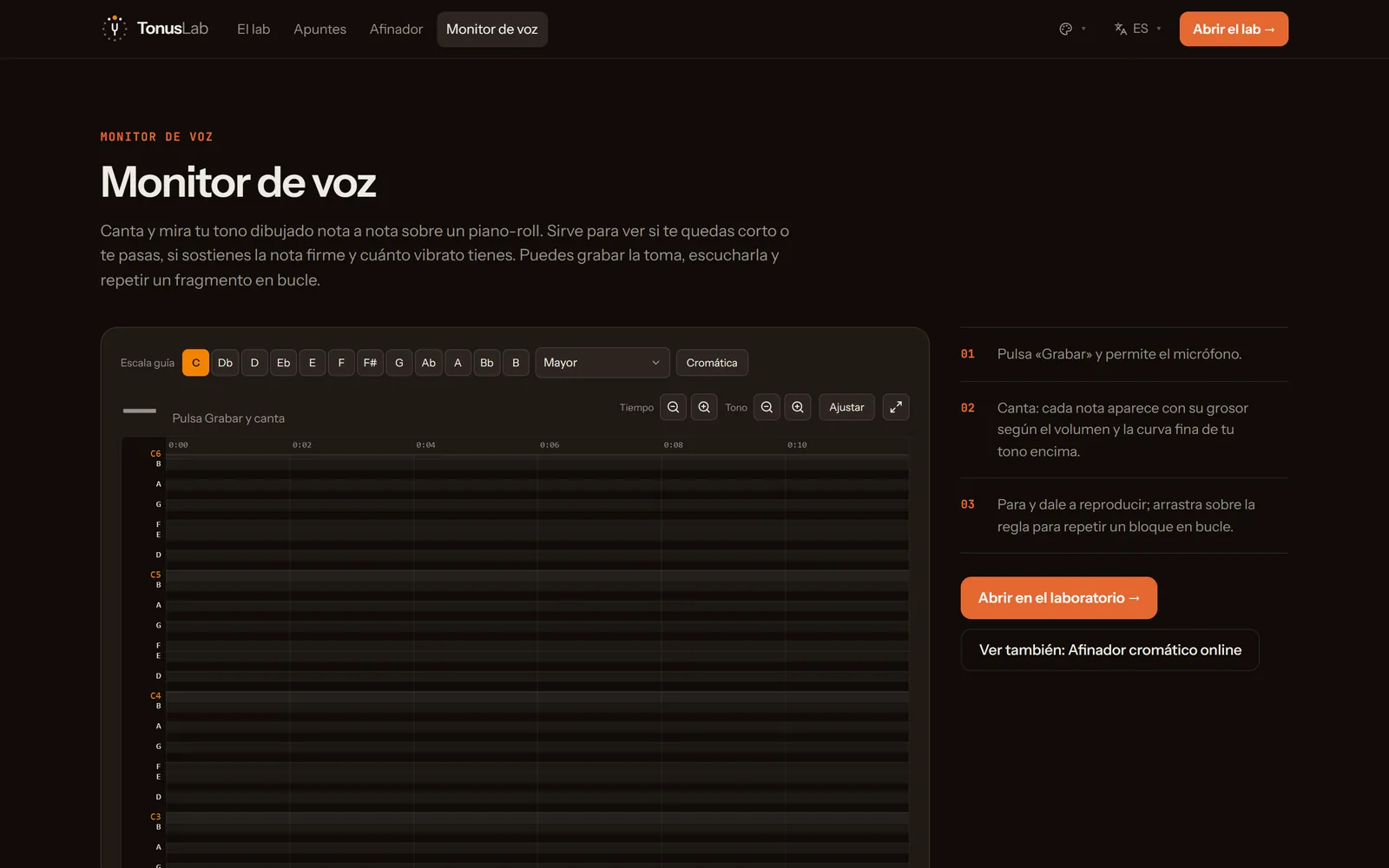The height and width of the screenshot is (868, 1389).
Task: Select guide scale root F
Action: tap(341, 363)
